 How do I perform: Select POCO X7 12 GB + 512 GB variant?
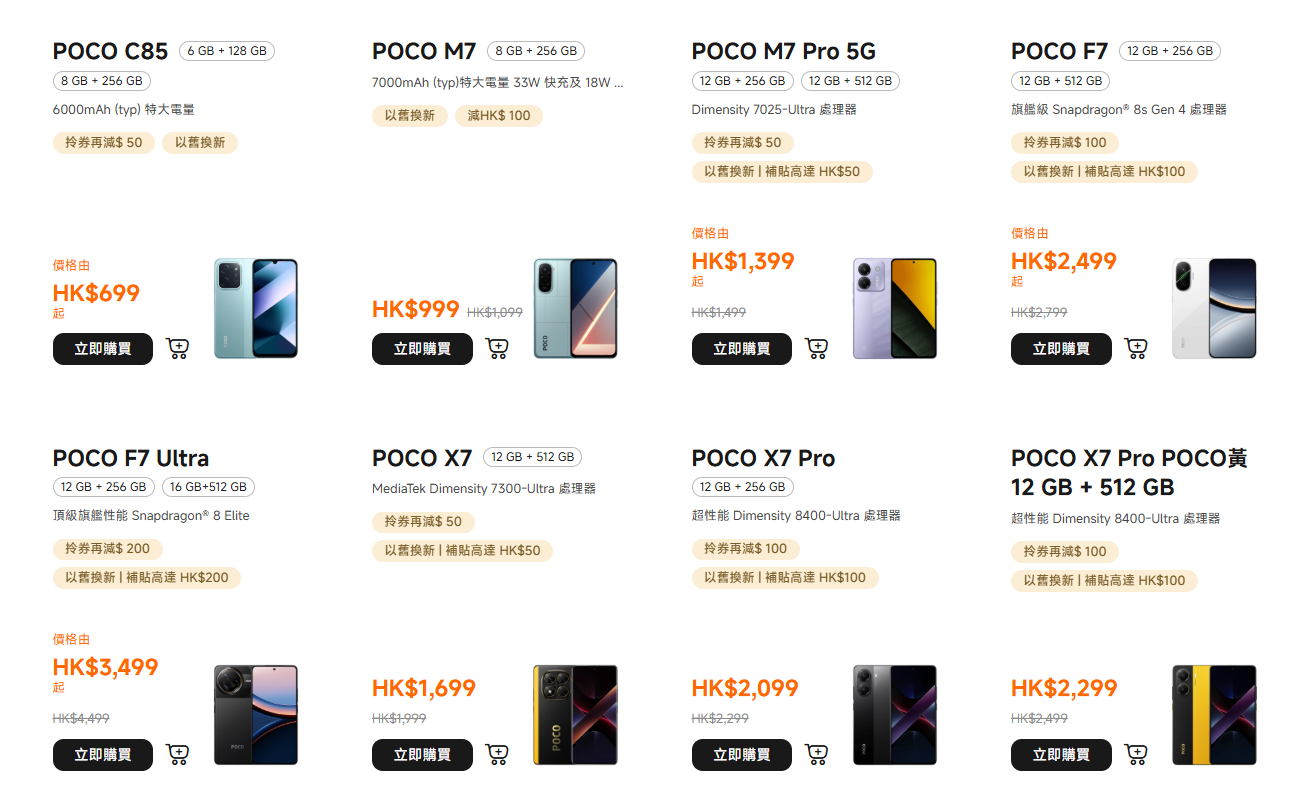(532, 457)
